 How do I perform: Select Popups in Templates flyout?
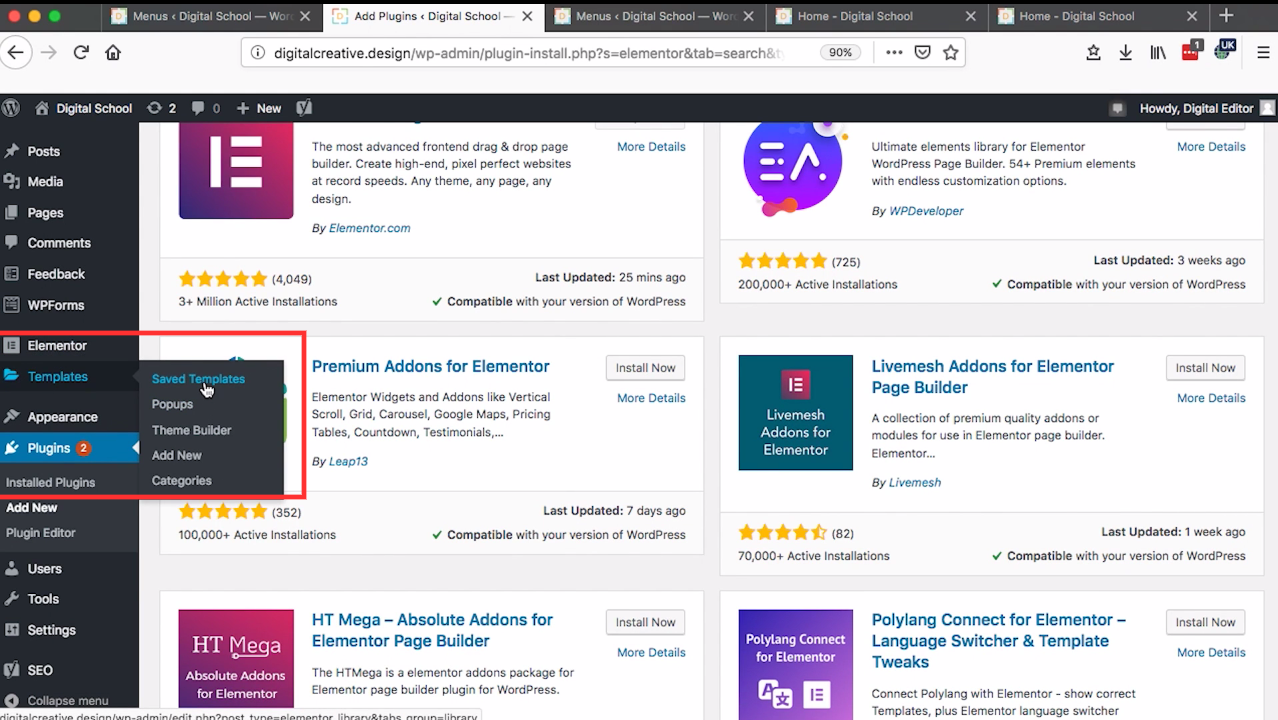tap(172, 404)
